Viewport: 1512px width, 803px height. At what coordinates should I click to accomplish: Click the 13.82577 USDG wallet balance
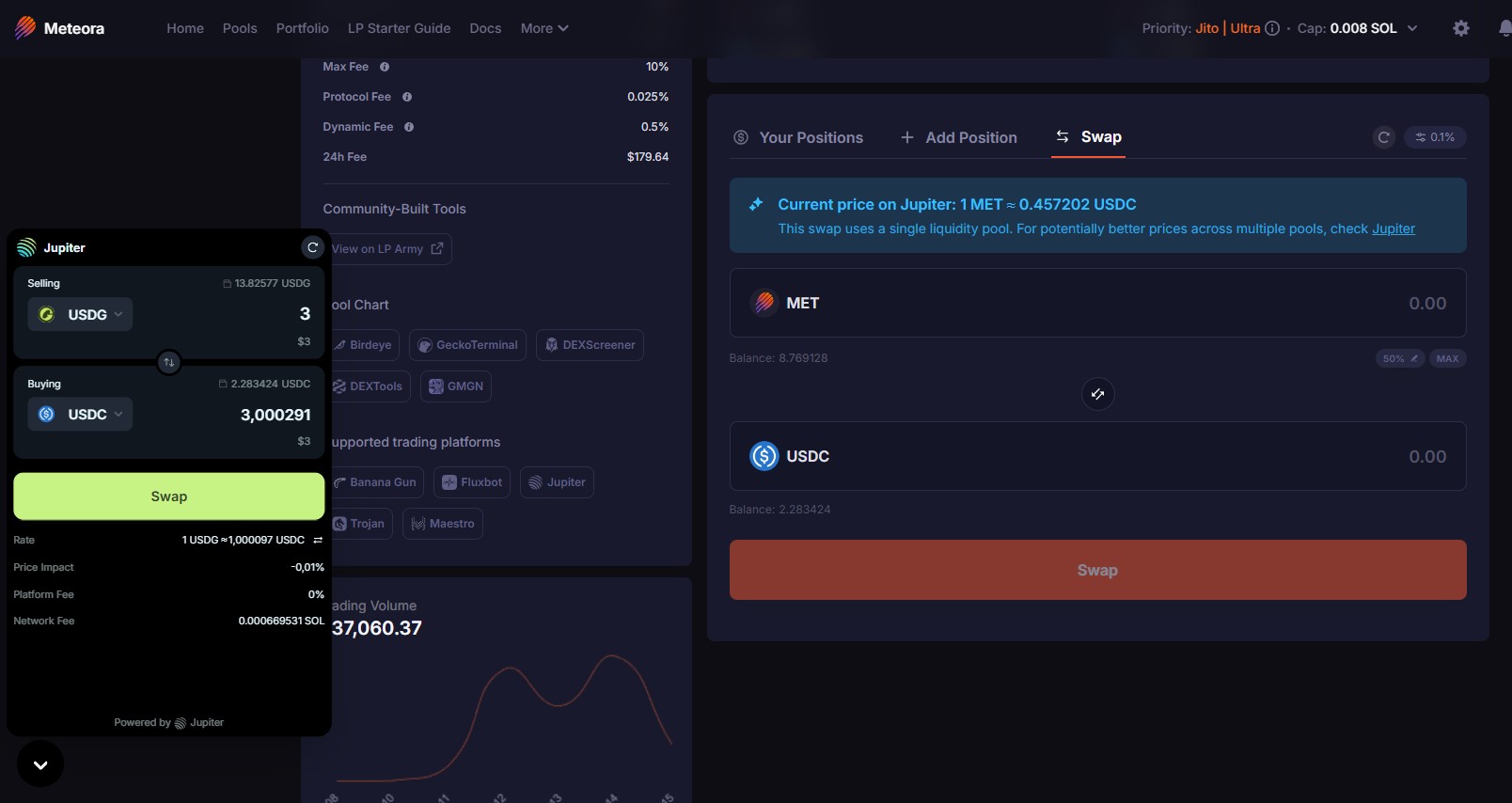267,283
